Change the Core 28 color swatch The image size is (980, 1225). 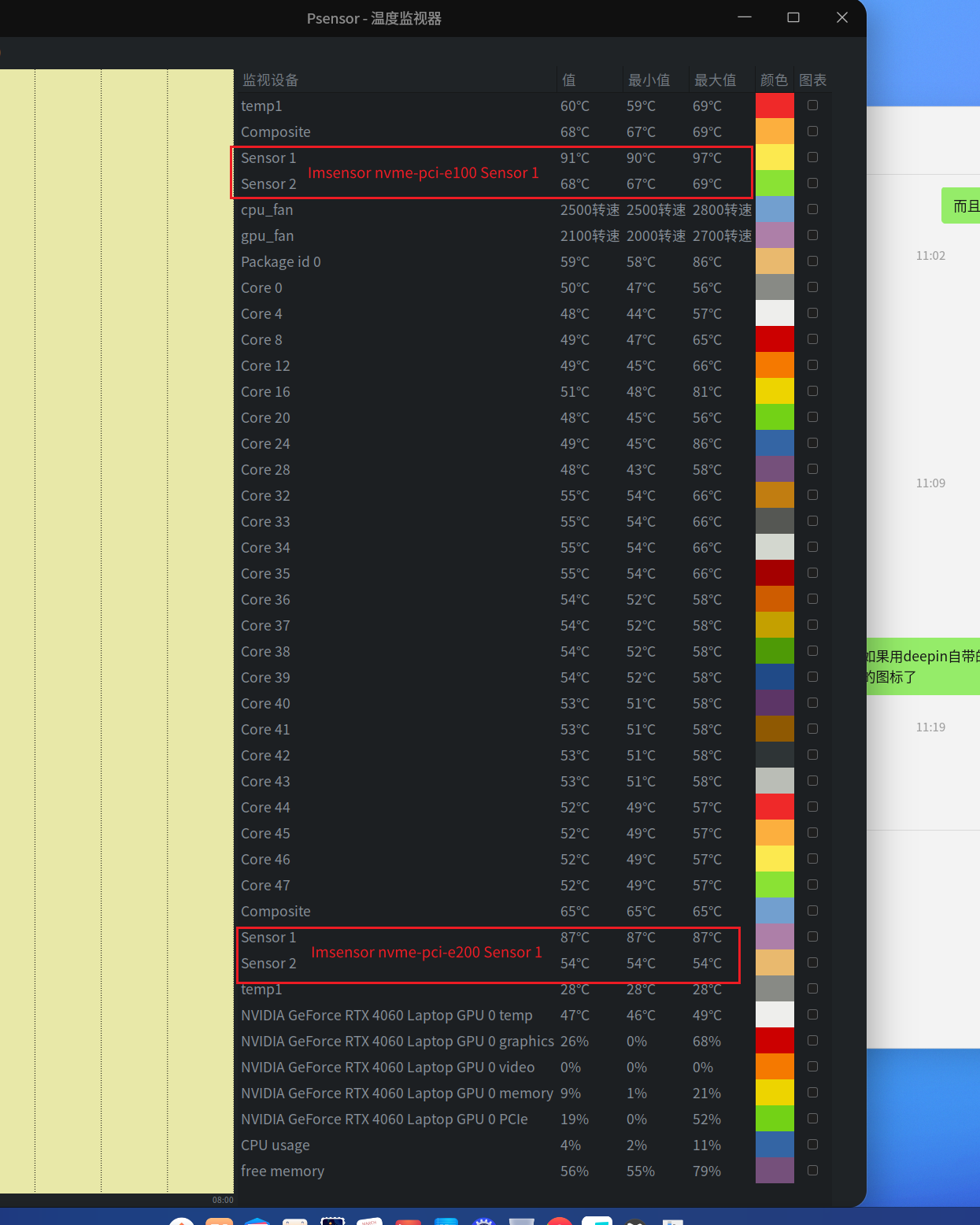point(775,469)
